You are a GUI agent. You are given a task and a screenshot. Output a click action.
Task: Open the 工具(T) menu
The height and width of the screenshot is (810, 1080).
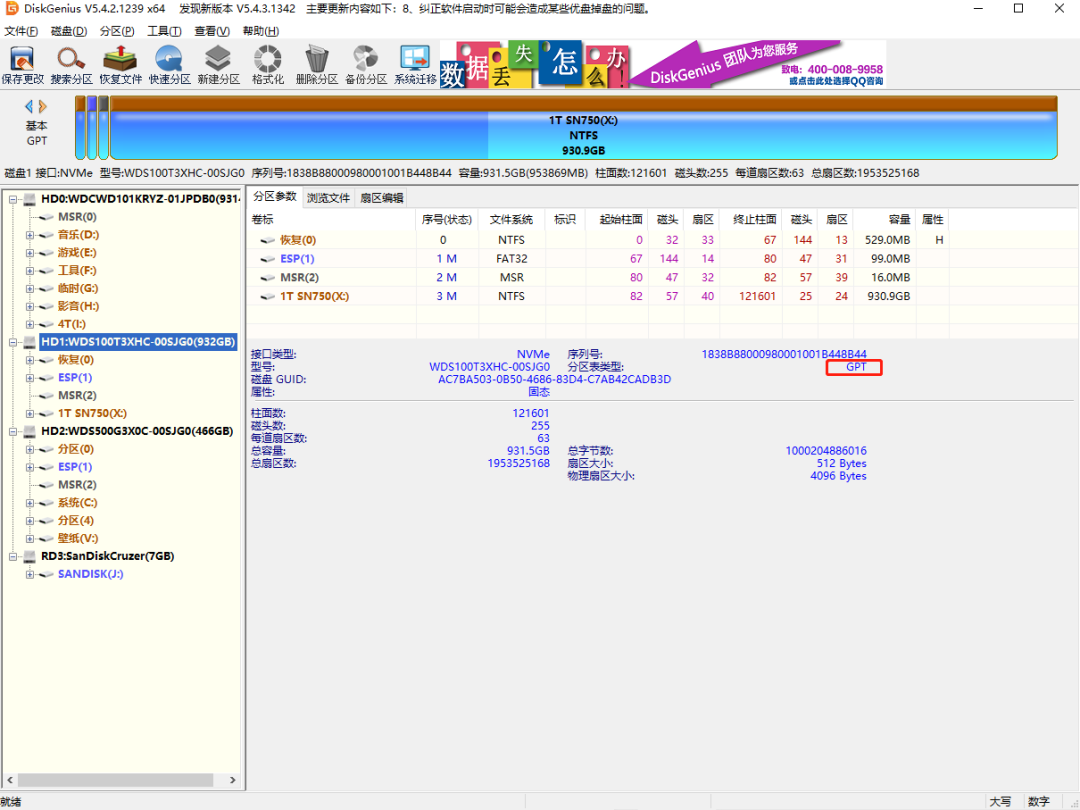[x=164, y=31]
